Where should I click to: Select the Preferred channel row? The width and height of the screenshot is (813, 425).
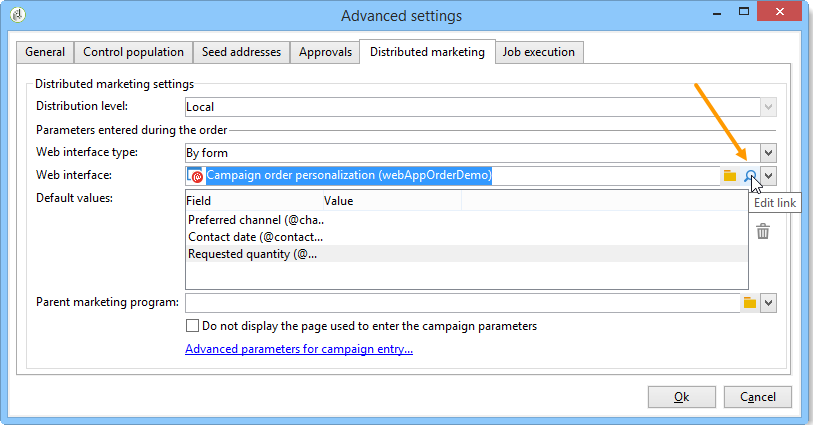point(256,219)
